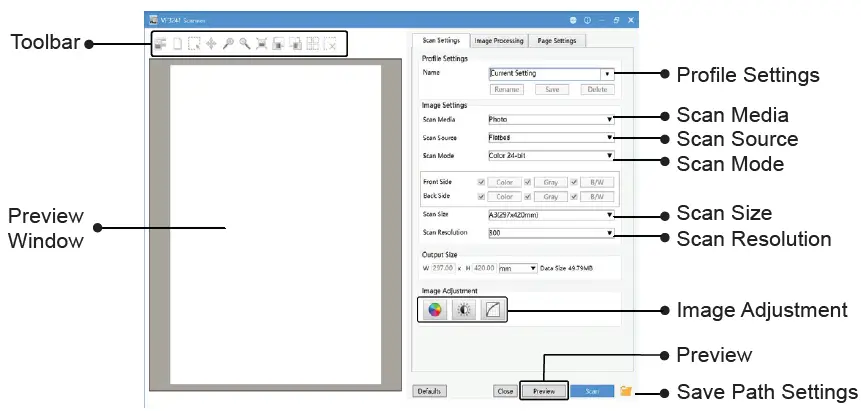This screenshot has height=411, width=861.
Task: Expand the profile Name dropdown
Action: [x=607, y=74]
